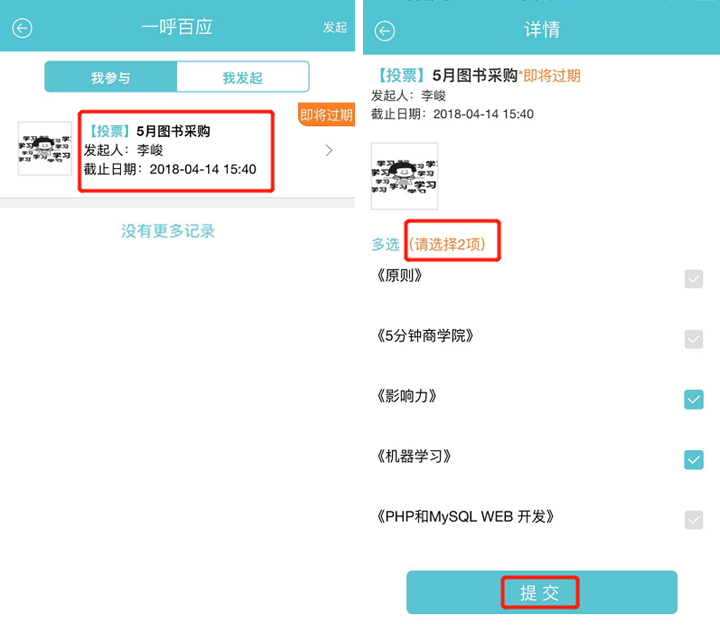720x638 pixels.
Task: Tap the 【投票】5月图书采购 detail title
Action: 447,75
